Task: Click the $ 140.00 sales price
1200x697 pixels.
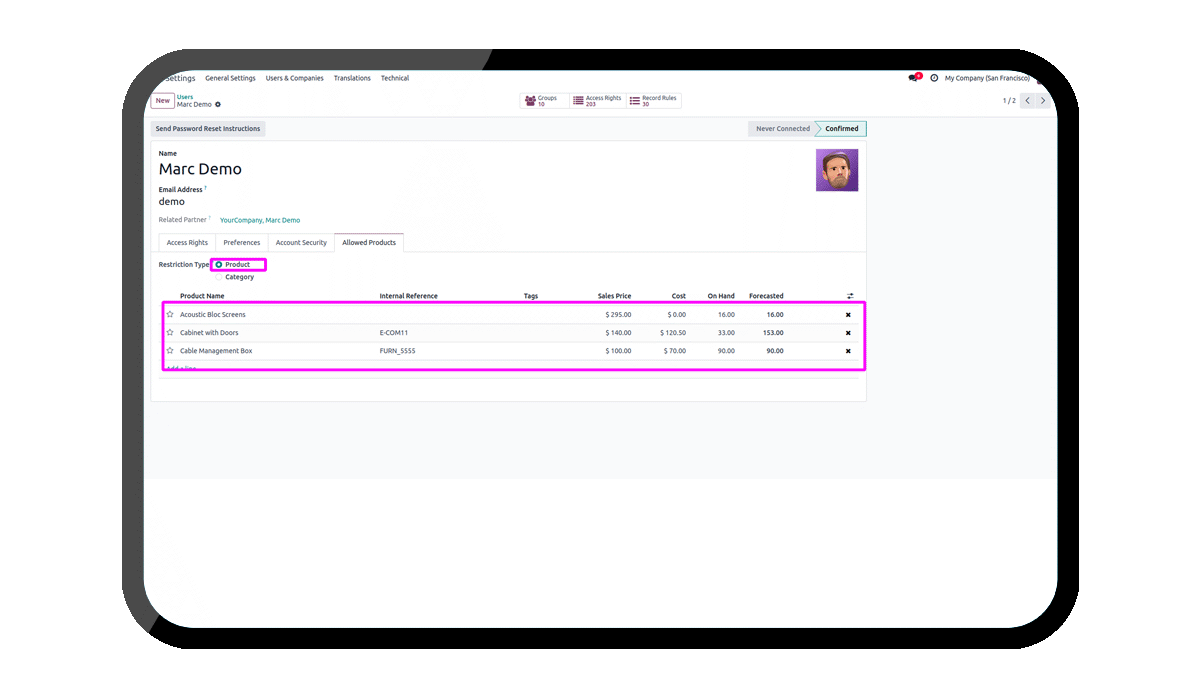Action: pos(618,333)
